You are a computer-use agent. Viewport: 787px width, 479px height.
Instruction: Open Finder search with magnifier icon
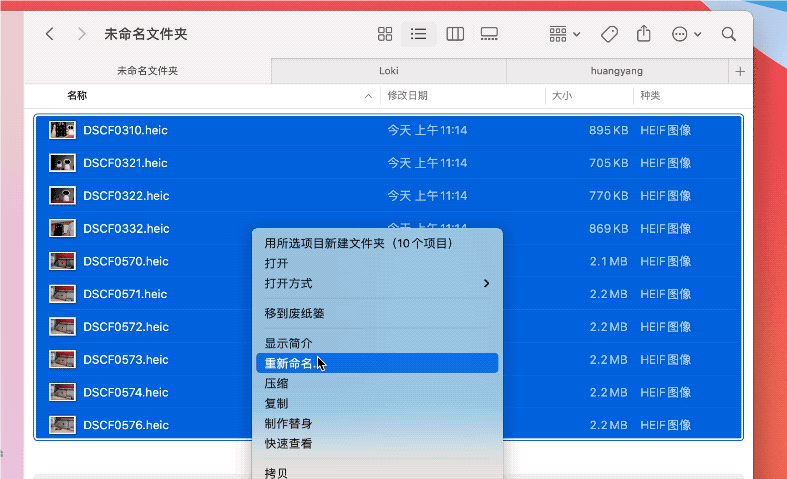[729, 34]
